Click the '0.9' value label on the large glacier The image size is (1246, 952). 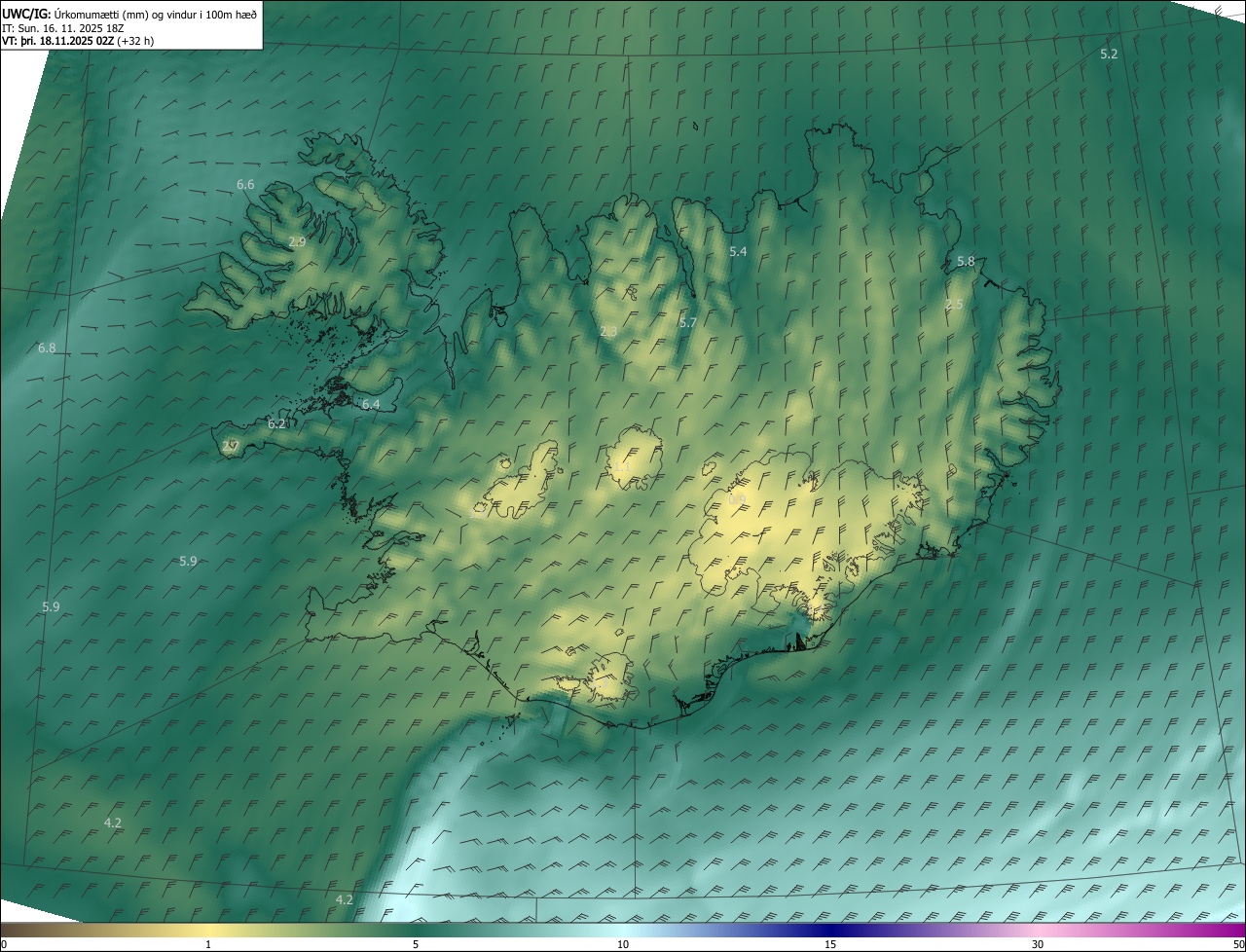click(x=737, y=499)
